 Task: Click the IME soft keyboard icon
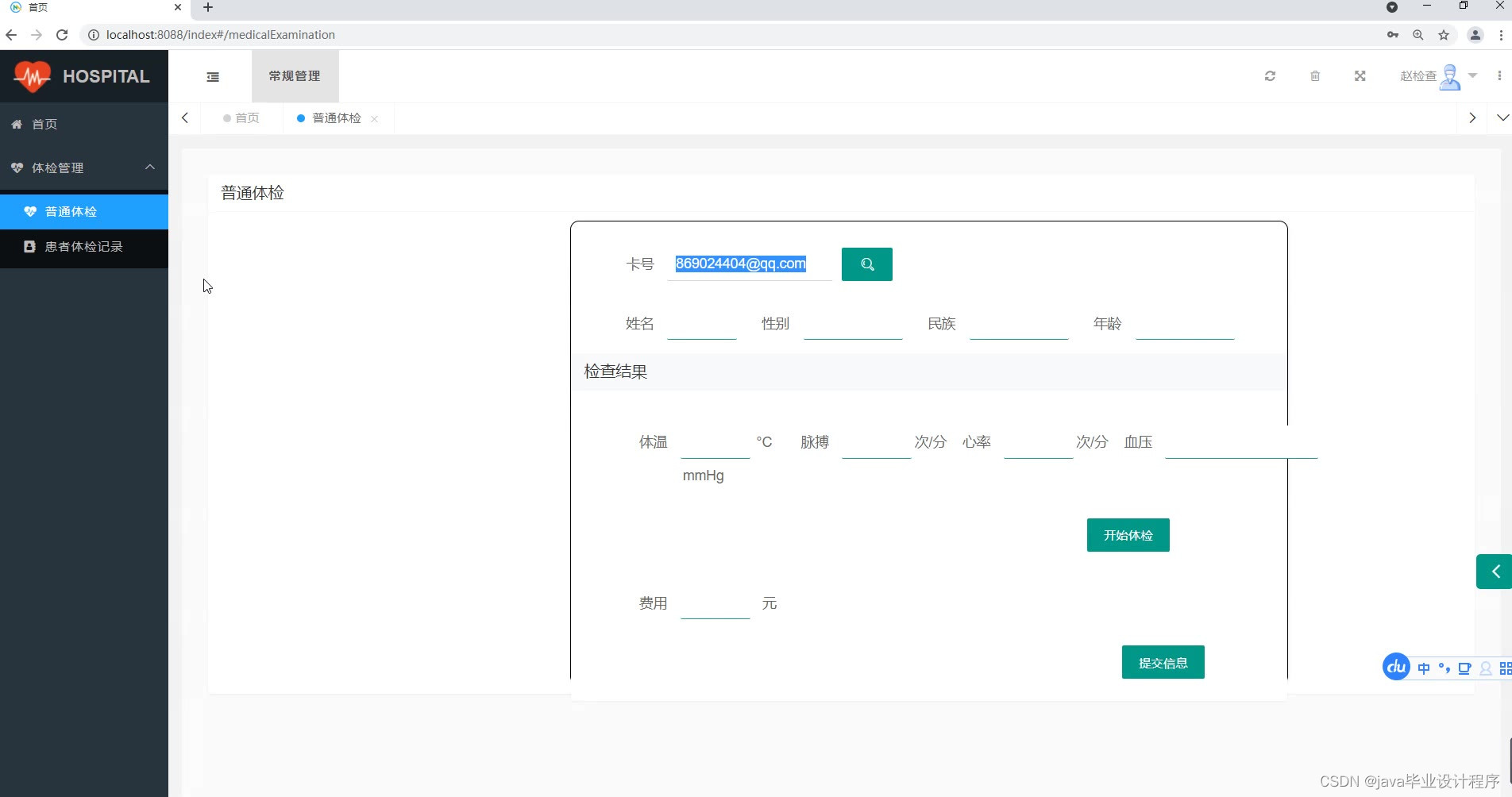[1464, 668]
